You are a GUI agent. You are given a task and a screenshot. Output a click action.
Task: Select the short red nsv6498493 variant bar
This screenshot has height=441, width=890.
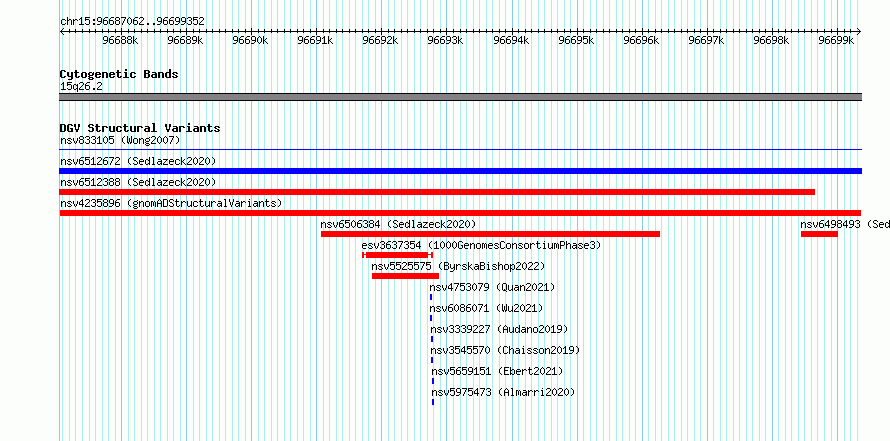click(819, 234)
